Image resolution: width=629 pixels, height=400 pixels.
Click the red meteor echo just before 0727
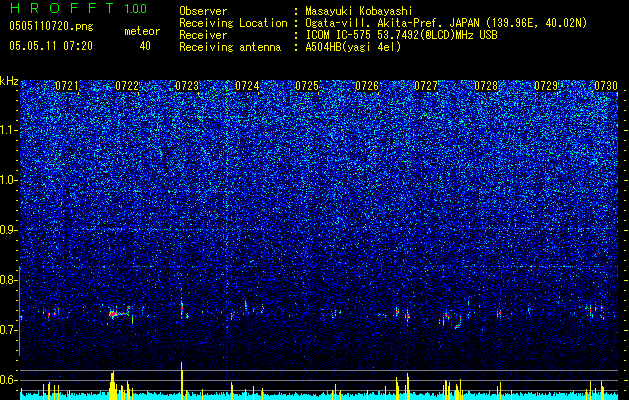(x=408, y=316)
